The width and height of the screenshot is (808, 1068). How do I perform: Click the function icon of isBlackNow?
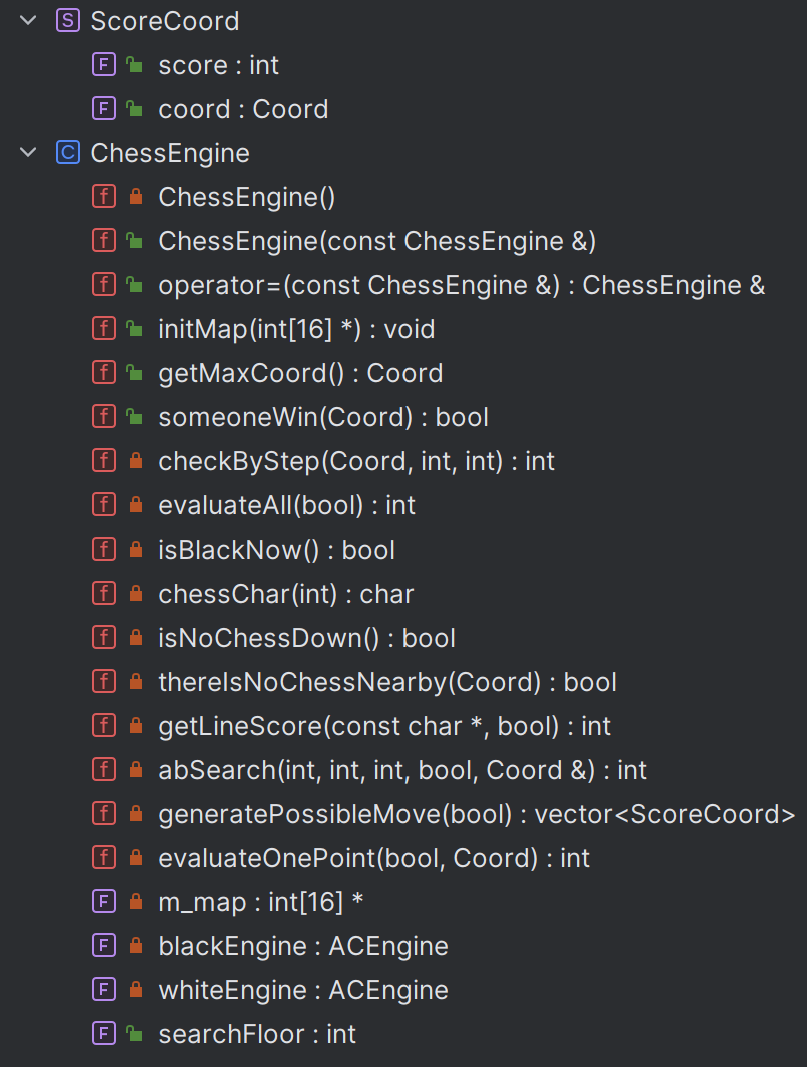pos(104,549)
